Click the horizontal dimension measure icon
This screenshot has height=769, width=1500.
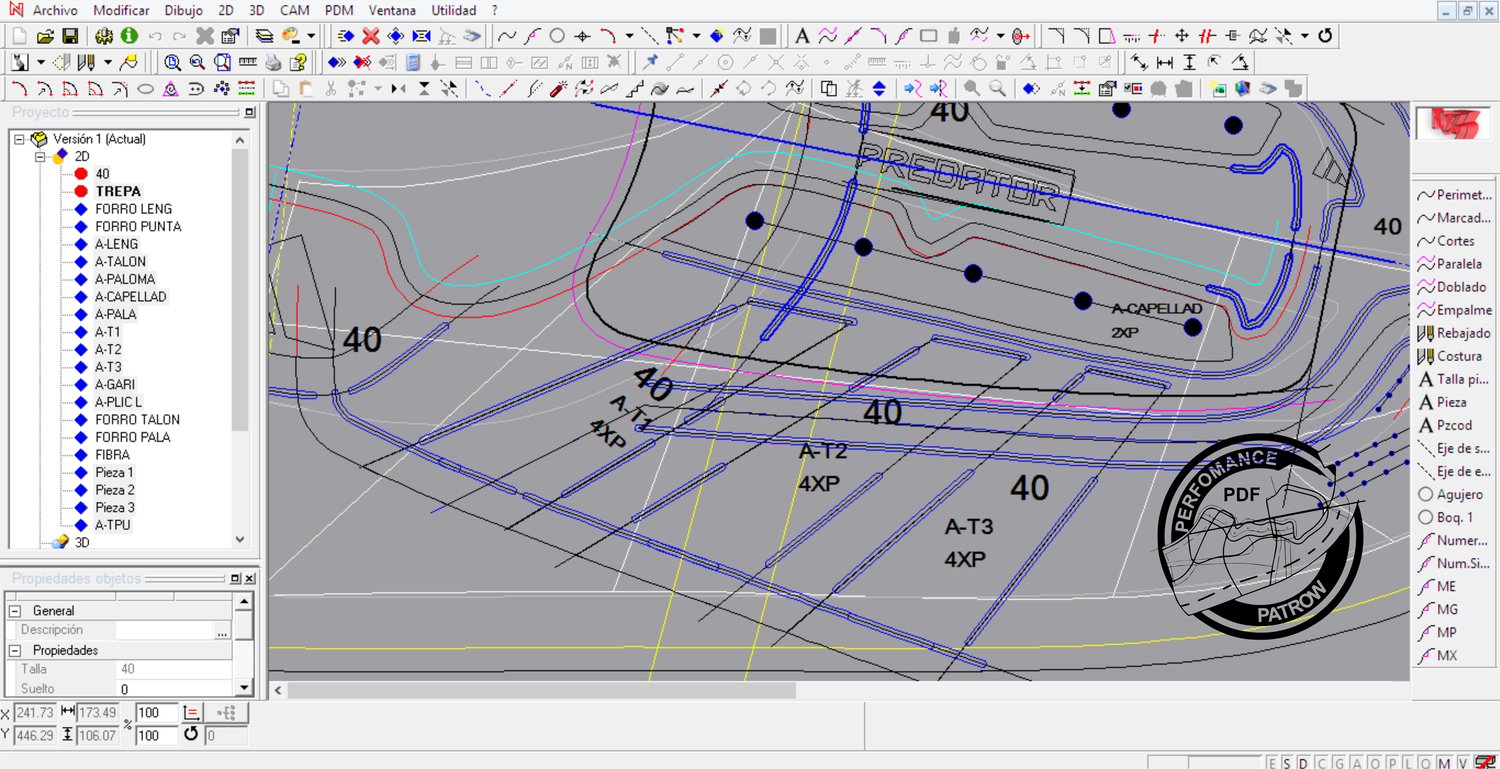[1165, 62]
